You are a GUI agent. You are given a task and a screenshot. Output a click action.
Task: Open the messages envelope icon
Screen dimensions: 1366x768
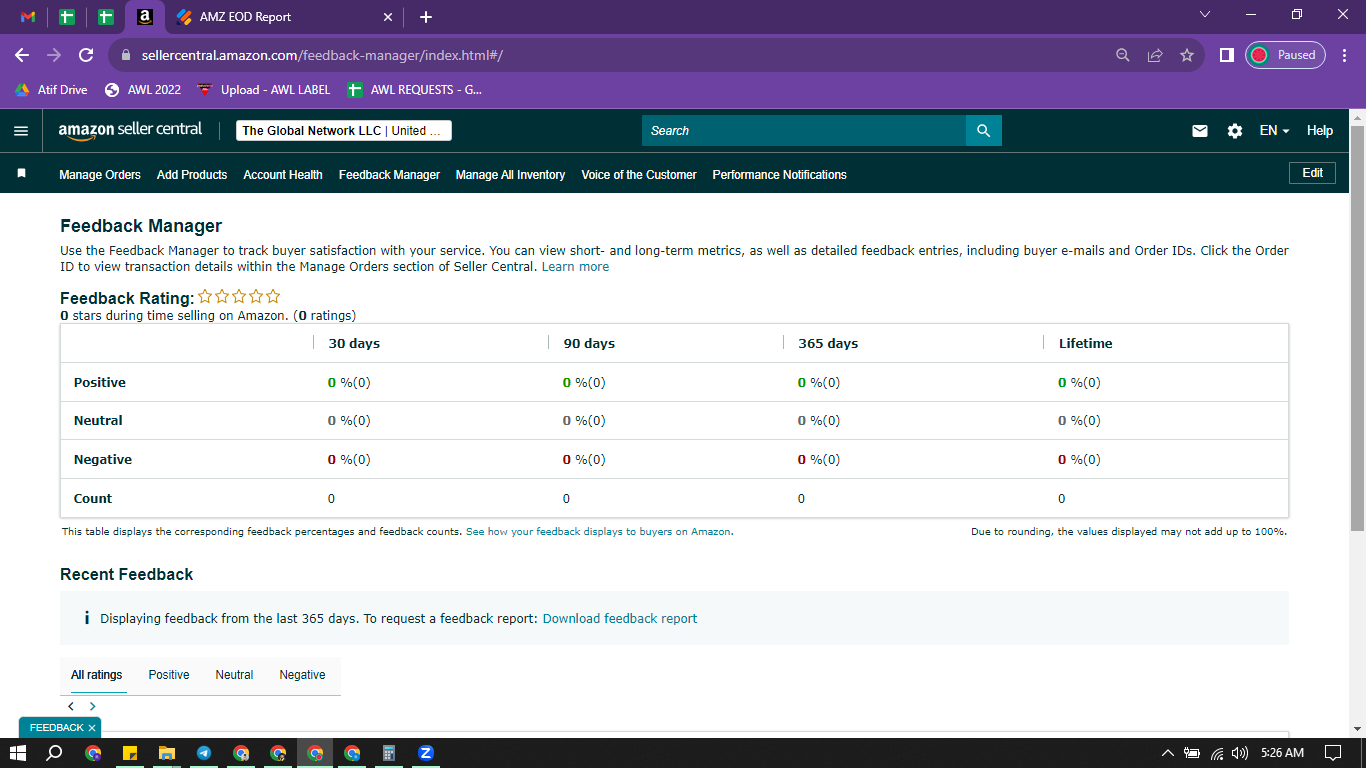pos(1200,131)
